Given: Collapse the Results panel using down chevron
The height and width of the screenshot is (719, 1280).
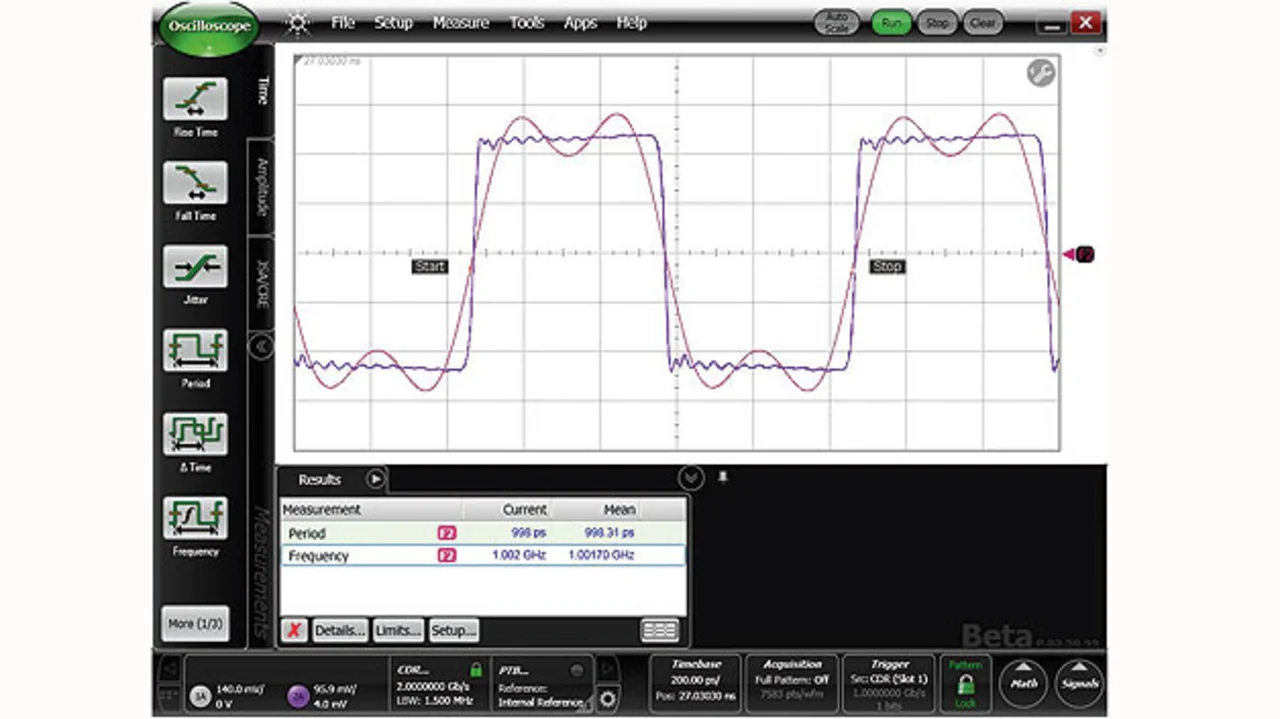Looking at the screenshot, I should (x=690, y=478).
